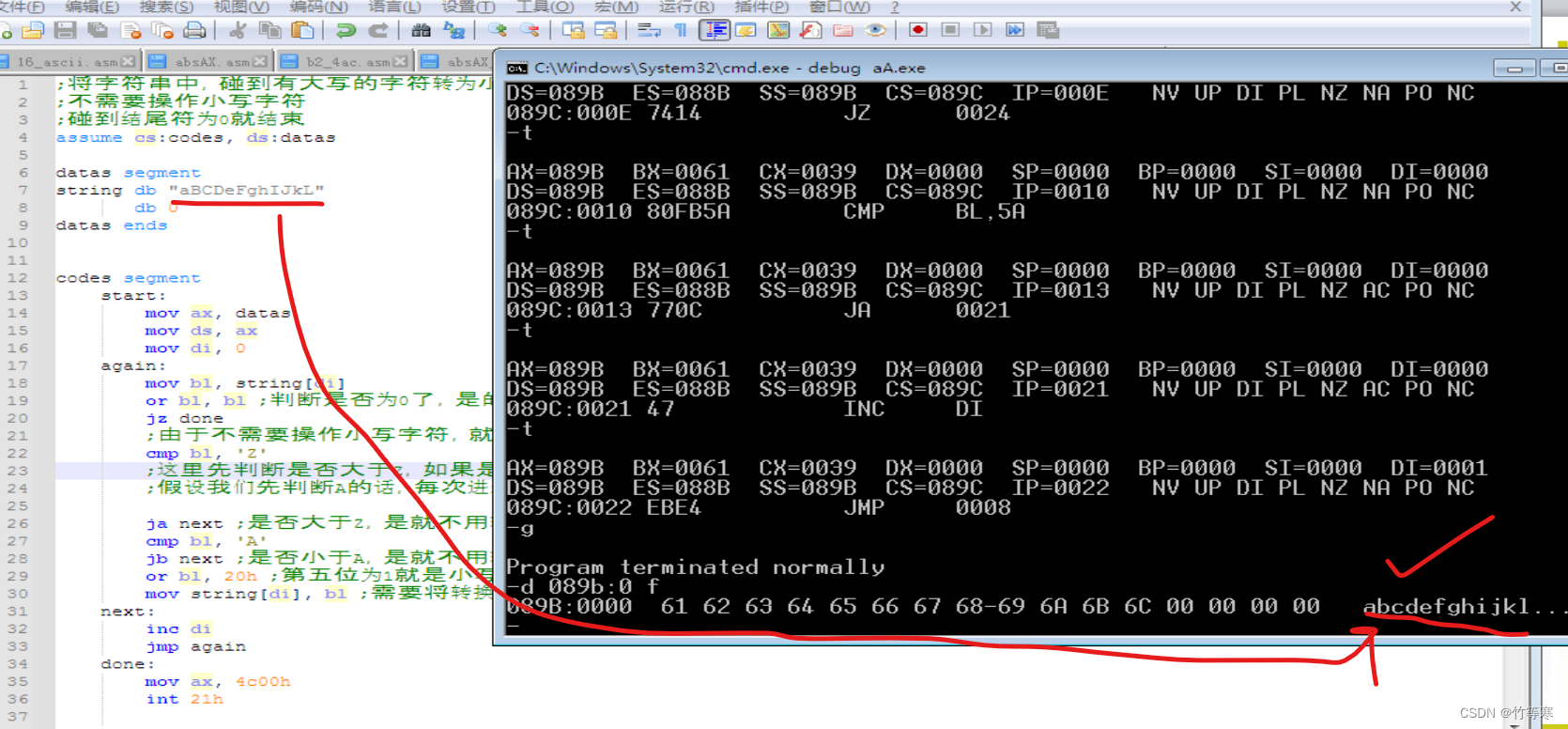Click the Open file folder icon
Screen dimensions: 1568x729
[x=33, y=31]
